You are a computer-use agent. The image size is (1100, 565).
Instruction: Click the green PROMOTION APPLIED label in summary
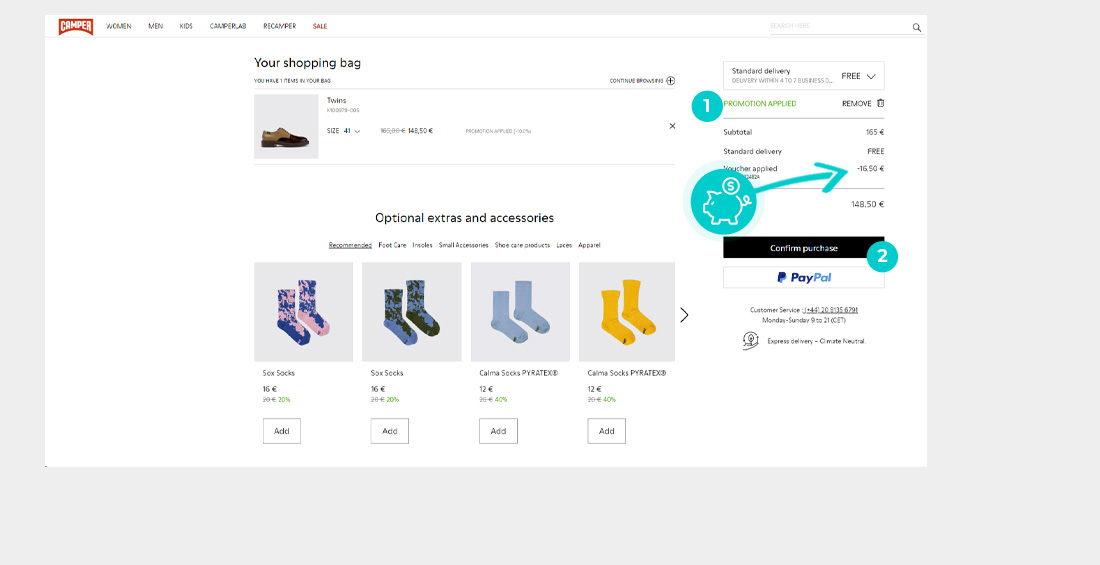[760, 103]
